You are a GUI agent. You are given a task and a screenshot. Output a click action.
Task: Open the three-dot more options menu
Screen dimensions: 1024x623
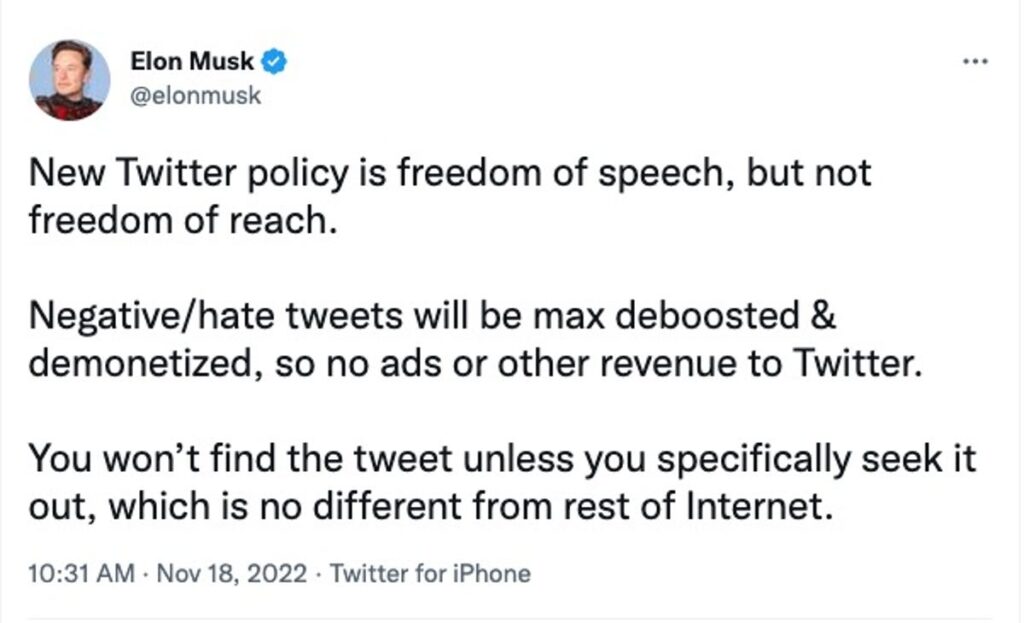(x=975, y=61)
